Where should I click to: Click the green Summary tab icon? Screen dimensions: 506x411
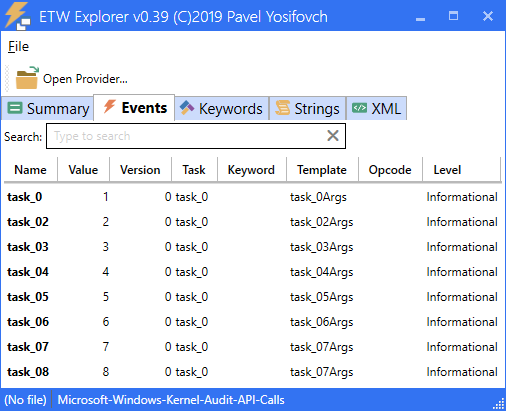pos(15,108)
